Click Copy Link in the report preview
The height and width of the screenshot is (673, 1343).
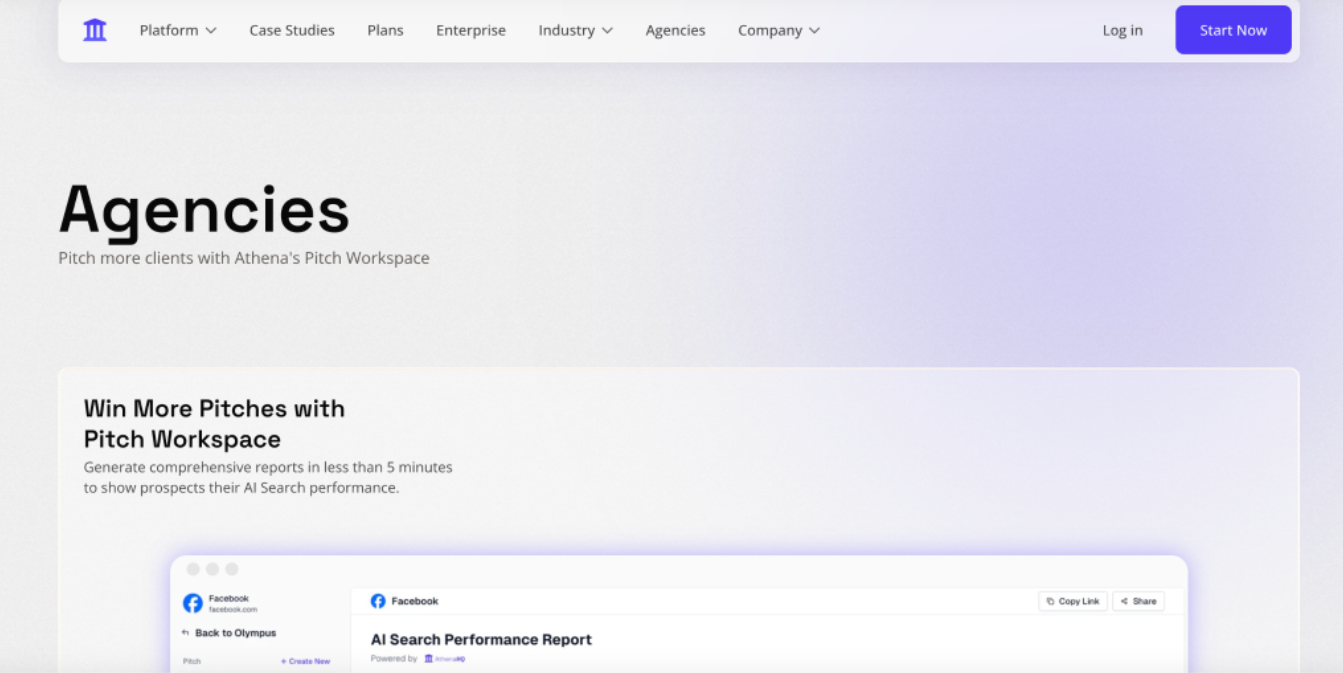pyautogui.click(x=1073, y=601)
